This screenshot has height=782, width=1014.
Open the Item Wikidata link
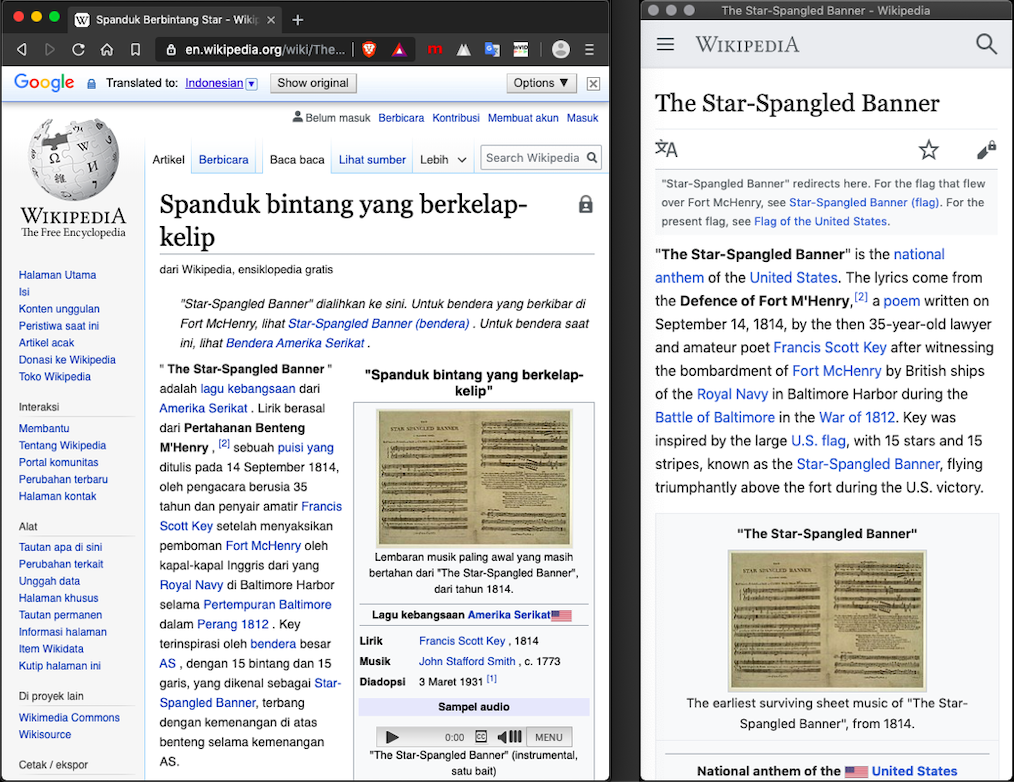[51, 649]
